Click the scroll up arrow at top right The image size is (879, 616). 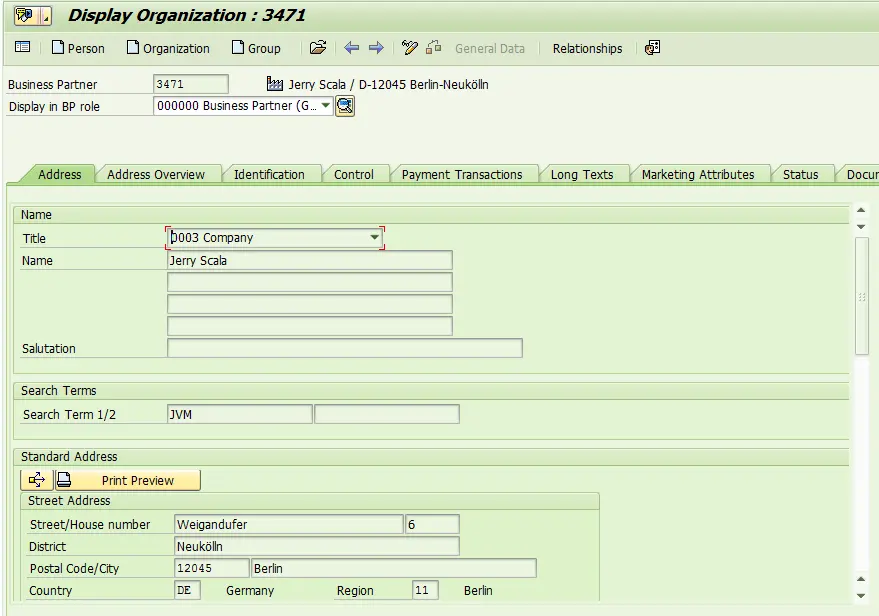click(x=861, y=210)
